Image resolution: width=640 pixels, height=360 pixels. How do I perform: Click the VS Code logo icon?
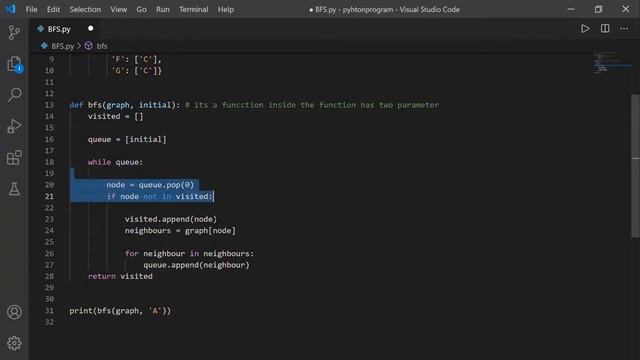coord(11,9)
